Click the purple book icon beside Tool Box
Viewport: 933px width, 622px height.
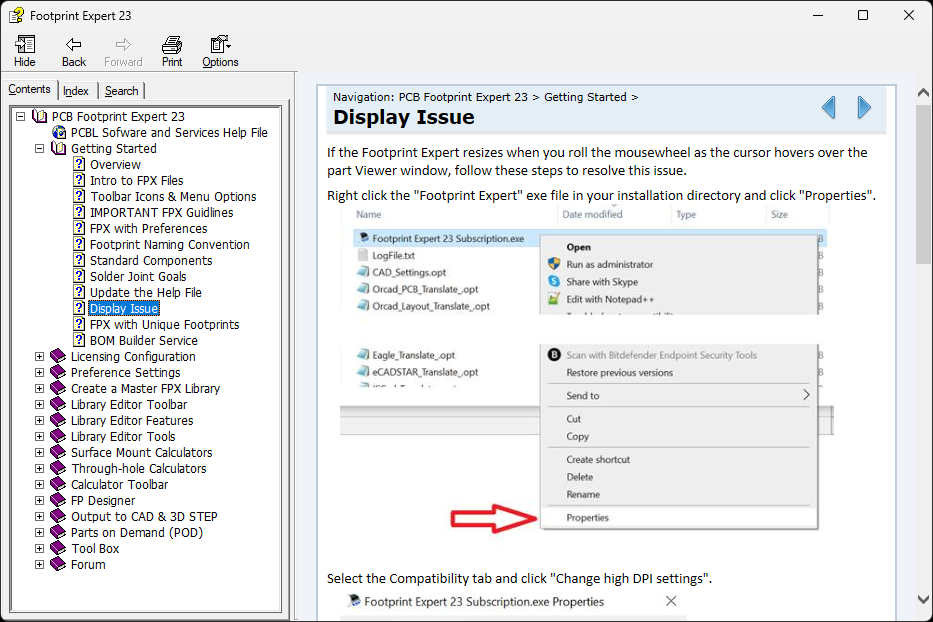58,548
